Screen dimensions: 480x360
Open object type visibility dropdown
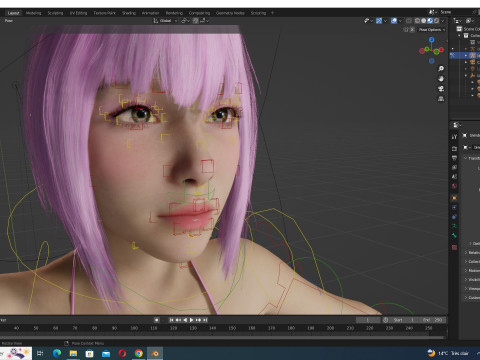(368, 21)
